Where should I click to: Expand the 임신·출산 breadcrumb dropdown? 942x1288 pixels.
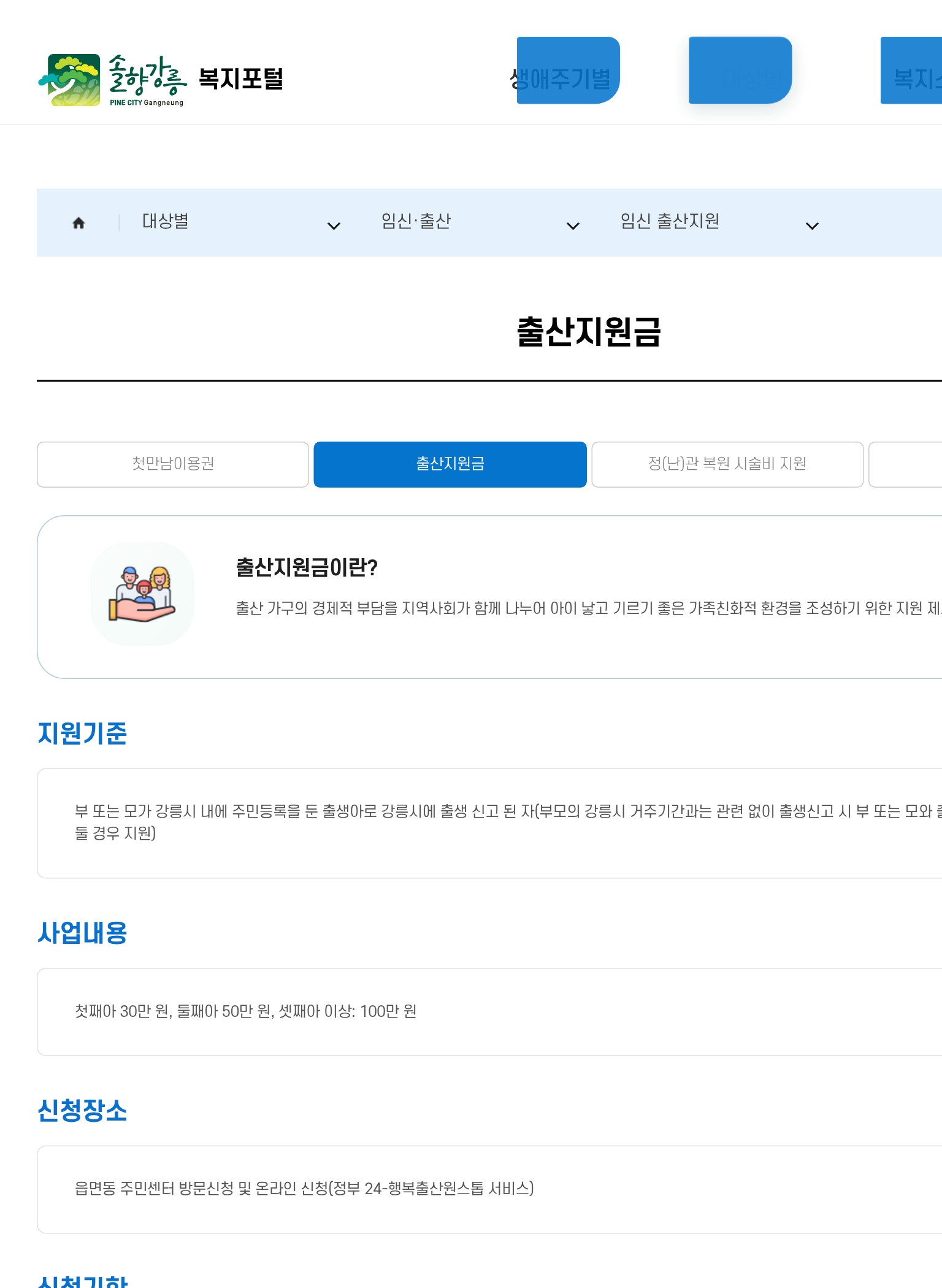pyautogui.click(x=481, y=222)
